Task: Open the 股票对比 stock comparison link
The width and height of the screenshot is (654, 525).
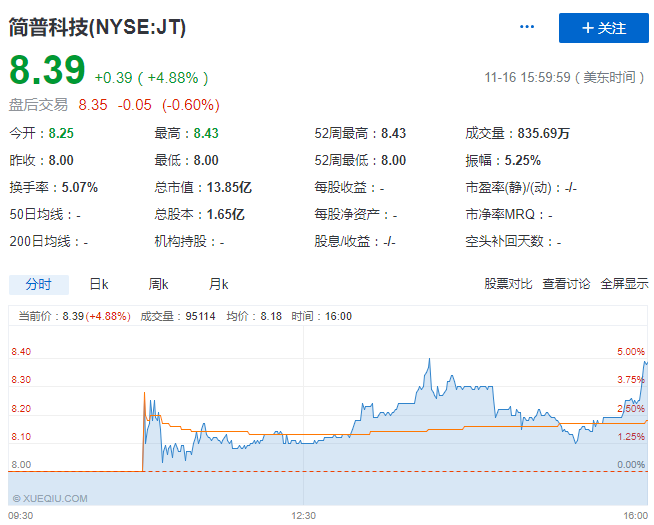Action: (x=508, y=284)
